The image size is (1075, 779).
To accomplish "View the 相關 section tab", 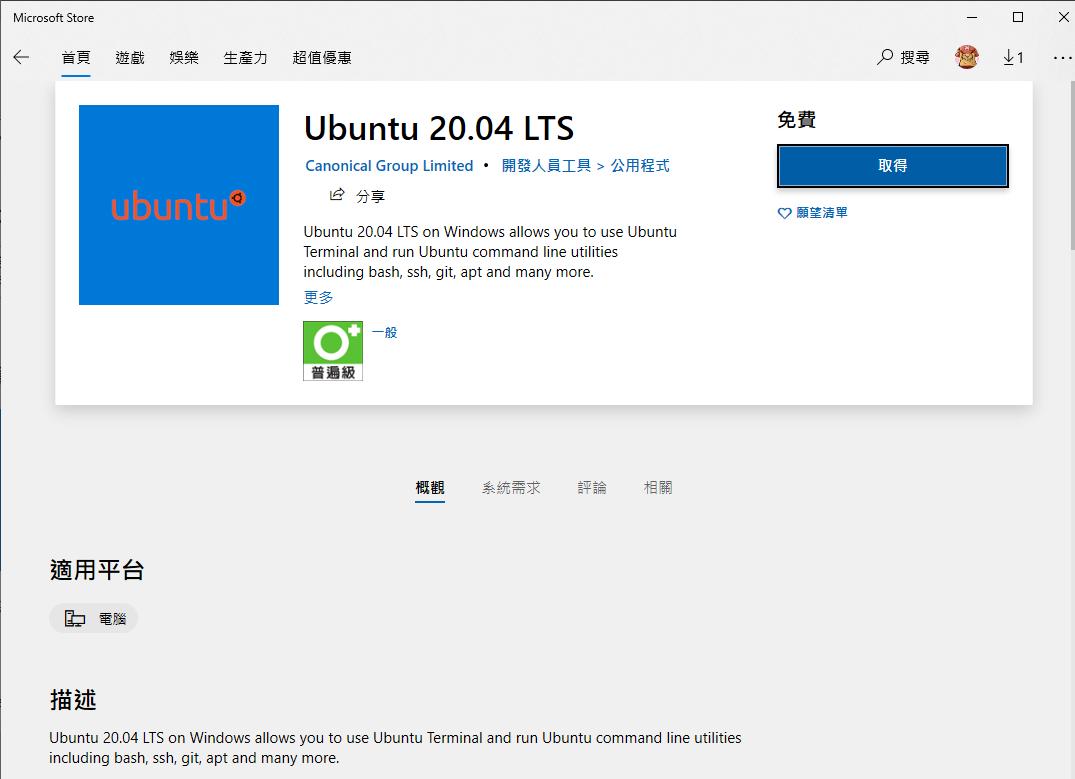I will 658,488.
